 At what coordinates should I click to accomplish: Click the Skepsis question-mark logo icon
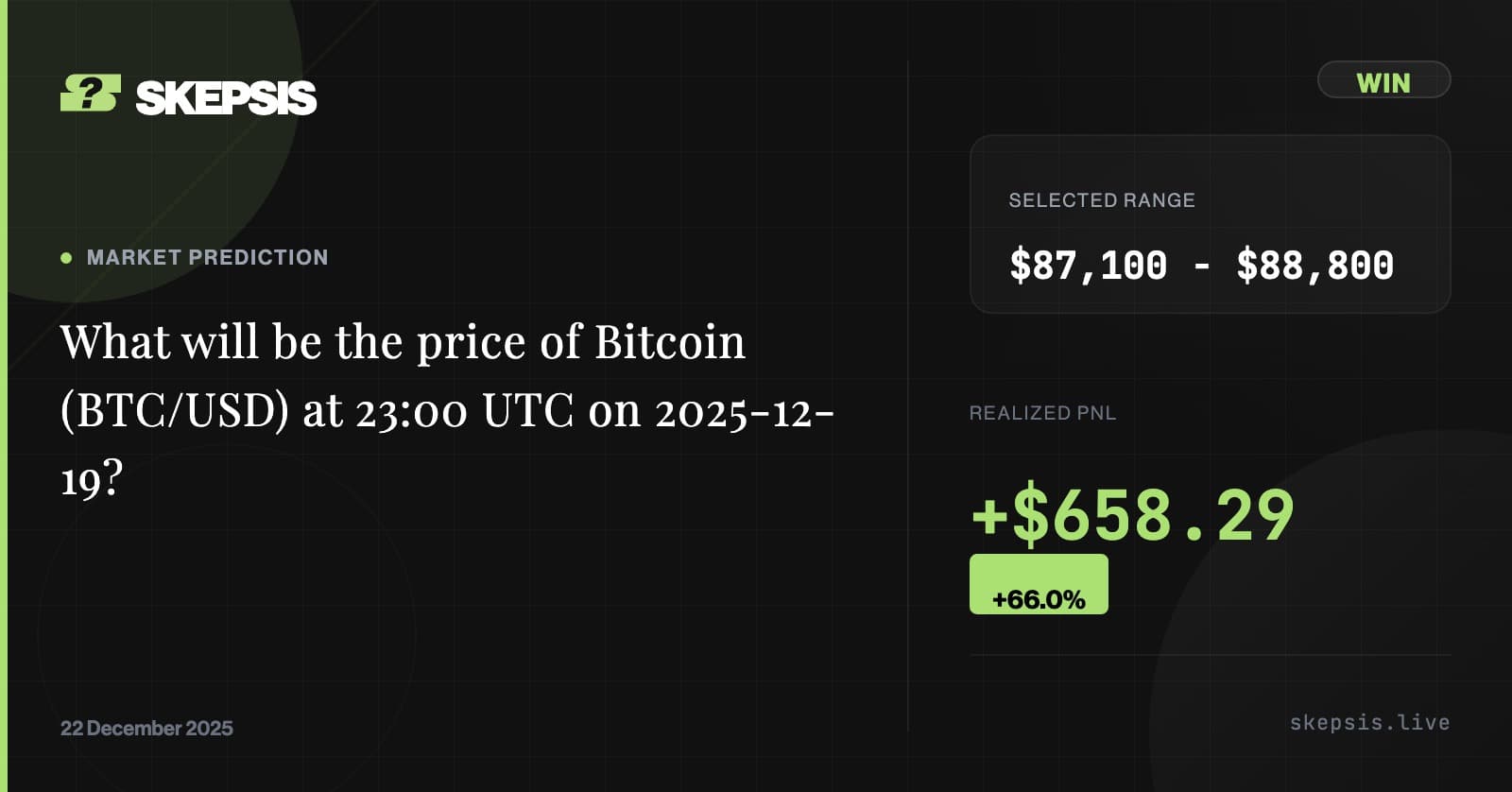coord(90,94)
